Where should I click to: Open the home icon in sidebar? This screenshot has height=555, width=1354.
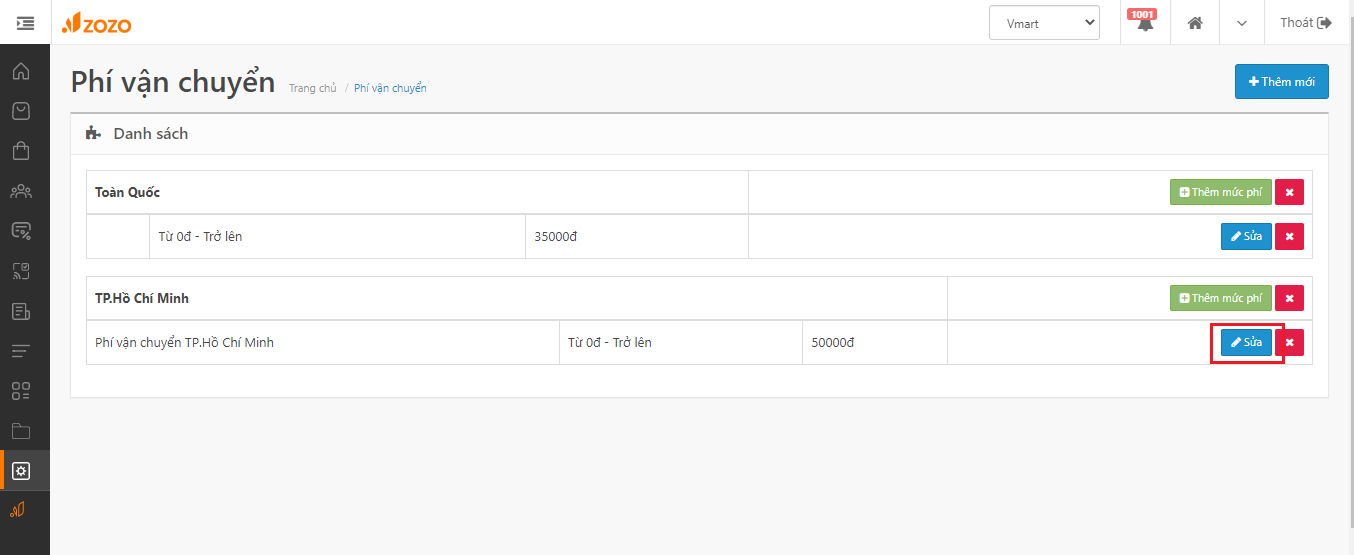coord(21,72)
